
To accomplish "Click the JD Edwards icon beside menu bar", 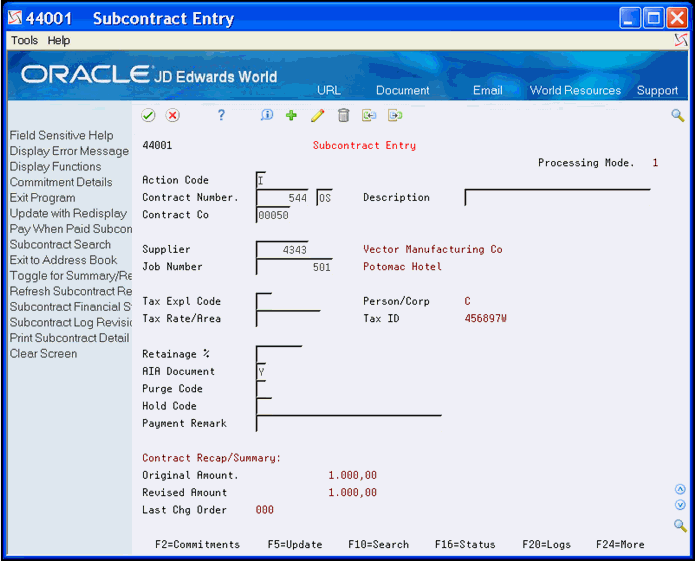I will coord(681,40).
